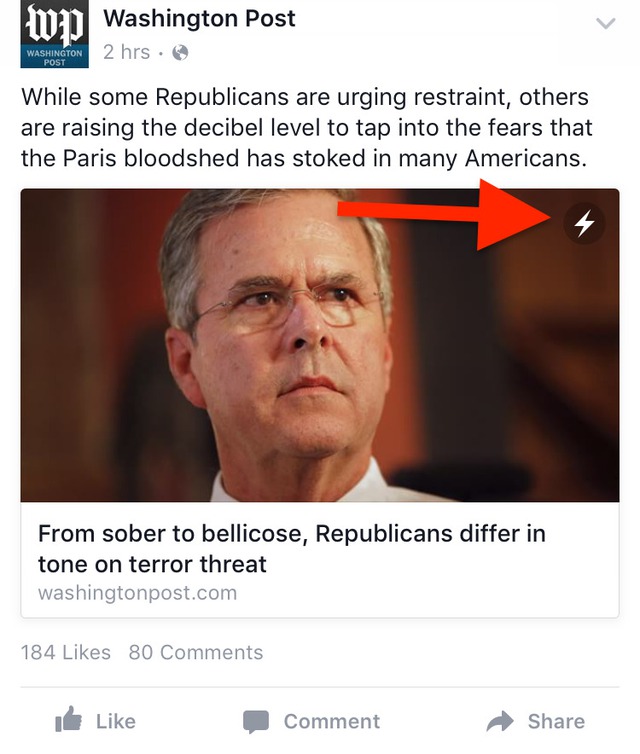Click the washingtonpost.com domain text
This screenshot has width=640, height=754.
pyautogui.click(x=137, y=592)
